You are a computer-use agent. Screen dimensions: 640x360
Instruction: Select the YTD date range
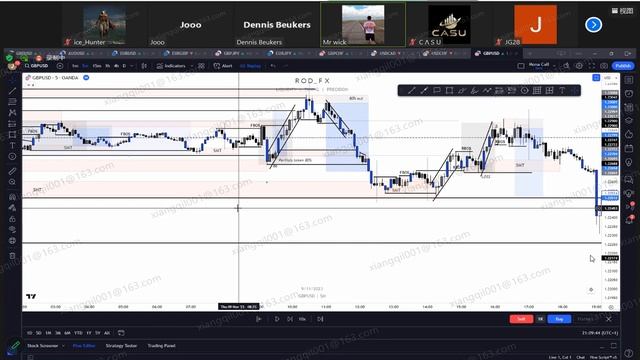[78, 333]
